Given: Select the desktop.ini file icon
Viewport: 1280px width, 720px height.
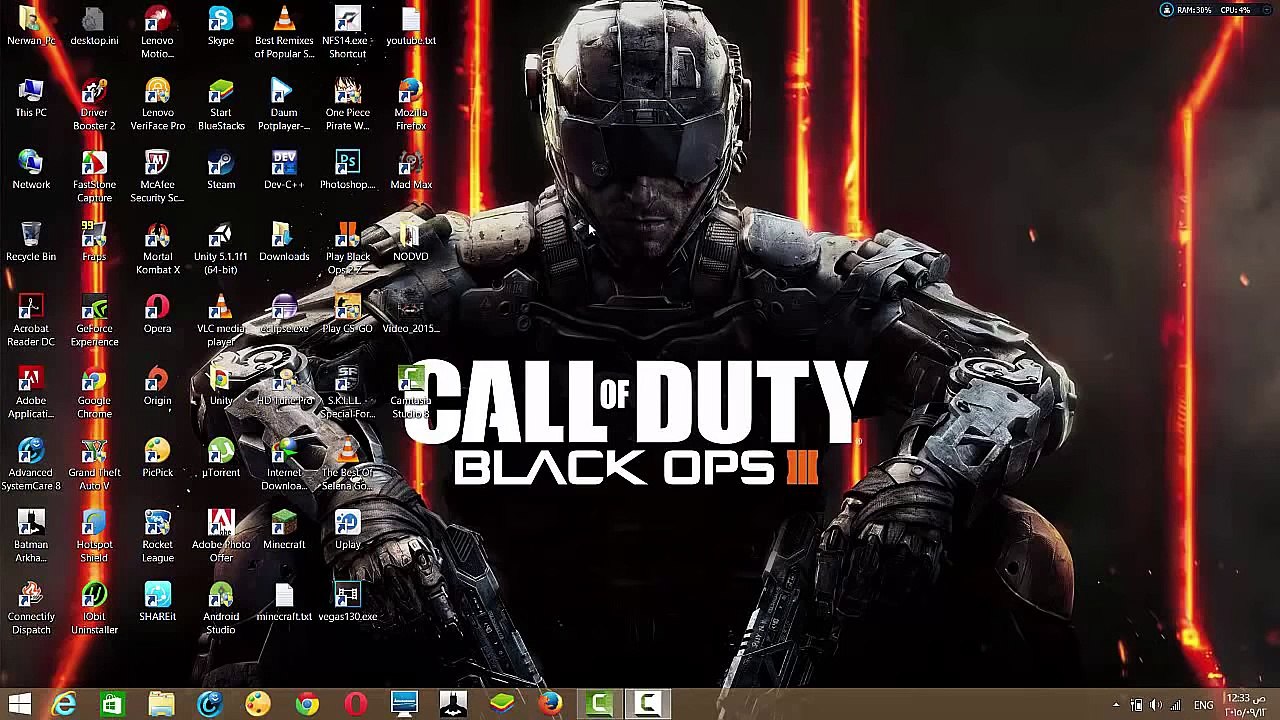Looking at the screenshot, I should click(94, 27).
